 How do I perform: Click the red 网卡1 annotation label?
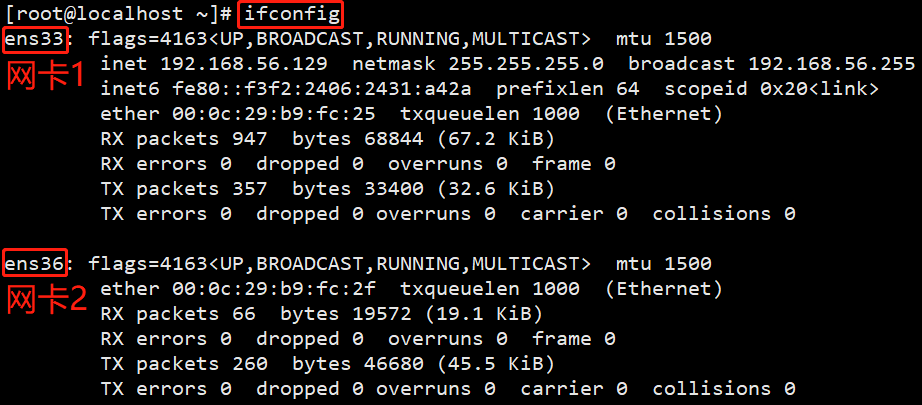46,76
